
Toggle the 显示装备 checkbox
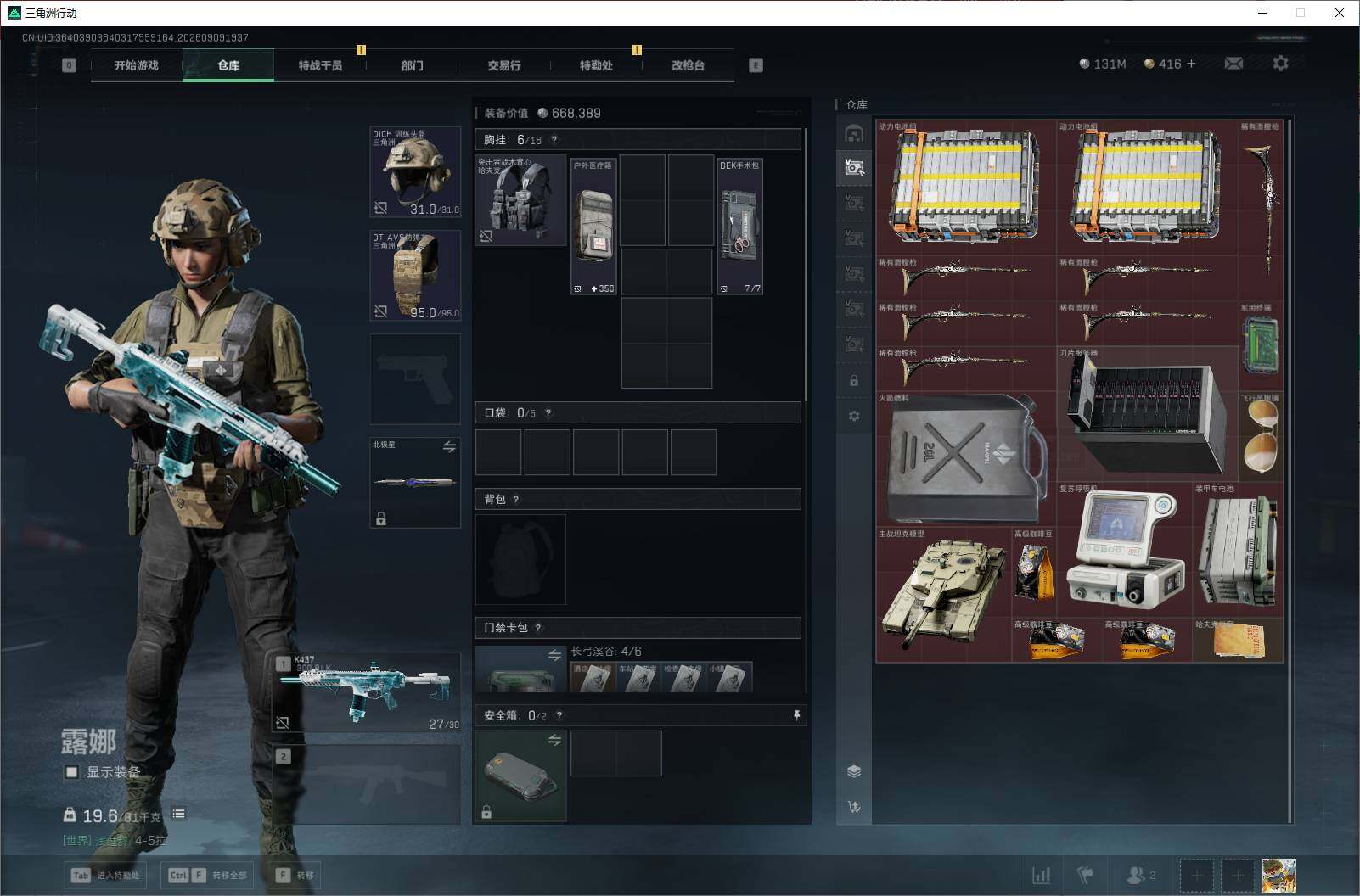(x=72, y=772)
